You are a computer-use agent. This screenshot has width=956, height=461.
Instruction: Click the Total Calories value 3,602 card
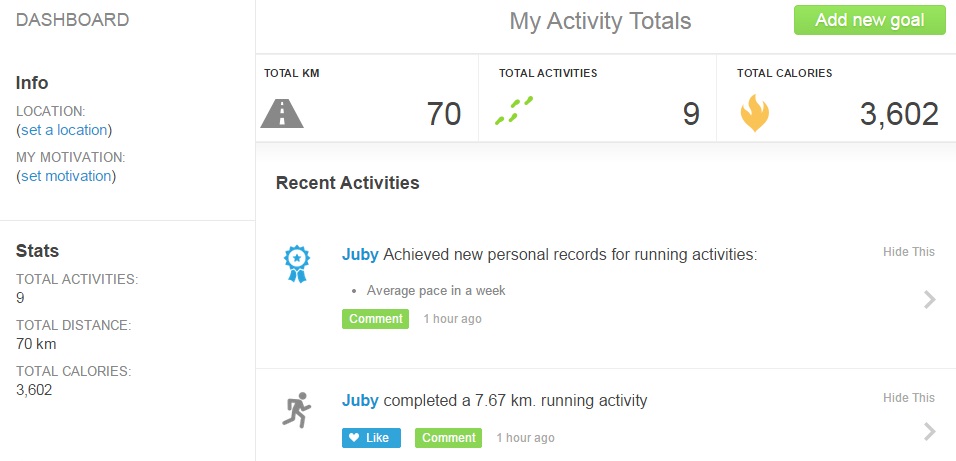point(898,114)
